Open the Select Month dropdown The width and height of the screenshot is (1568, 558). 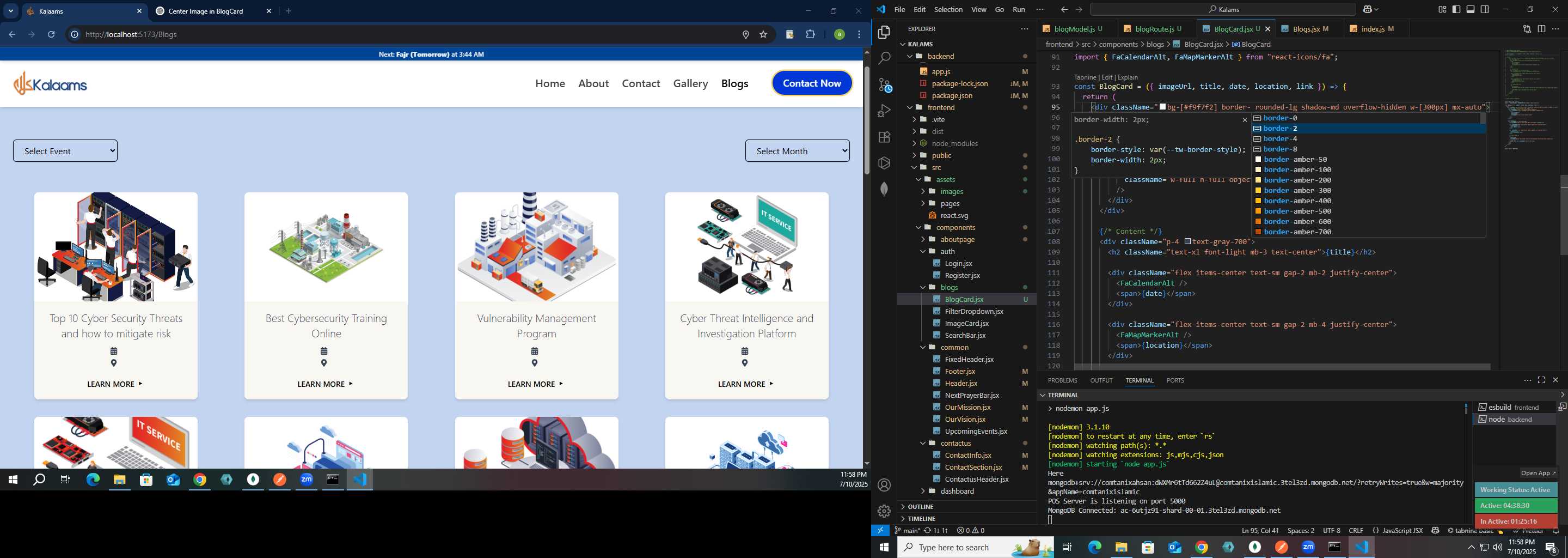tap(798, 151)
